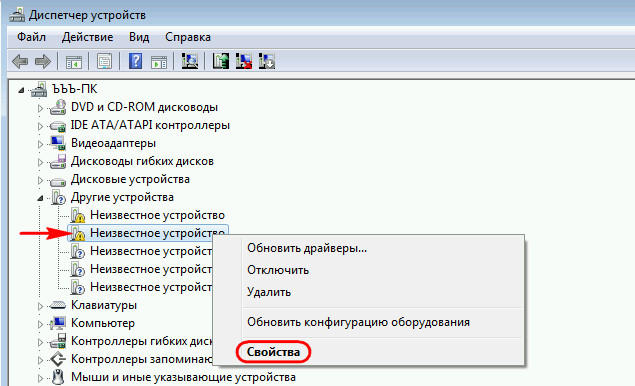This screenshot has height=386, width=635.
Task: Click the scan for hardware changes toolbar icon
Action: pyautogui.click(x=190, y=61)
